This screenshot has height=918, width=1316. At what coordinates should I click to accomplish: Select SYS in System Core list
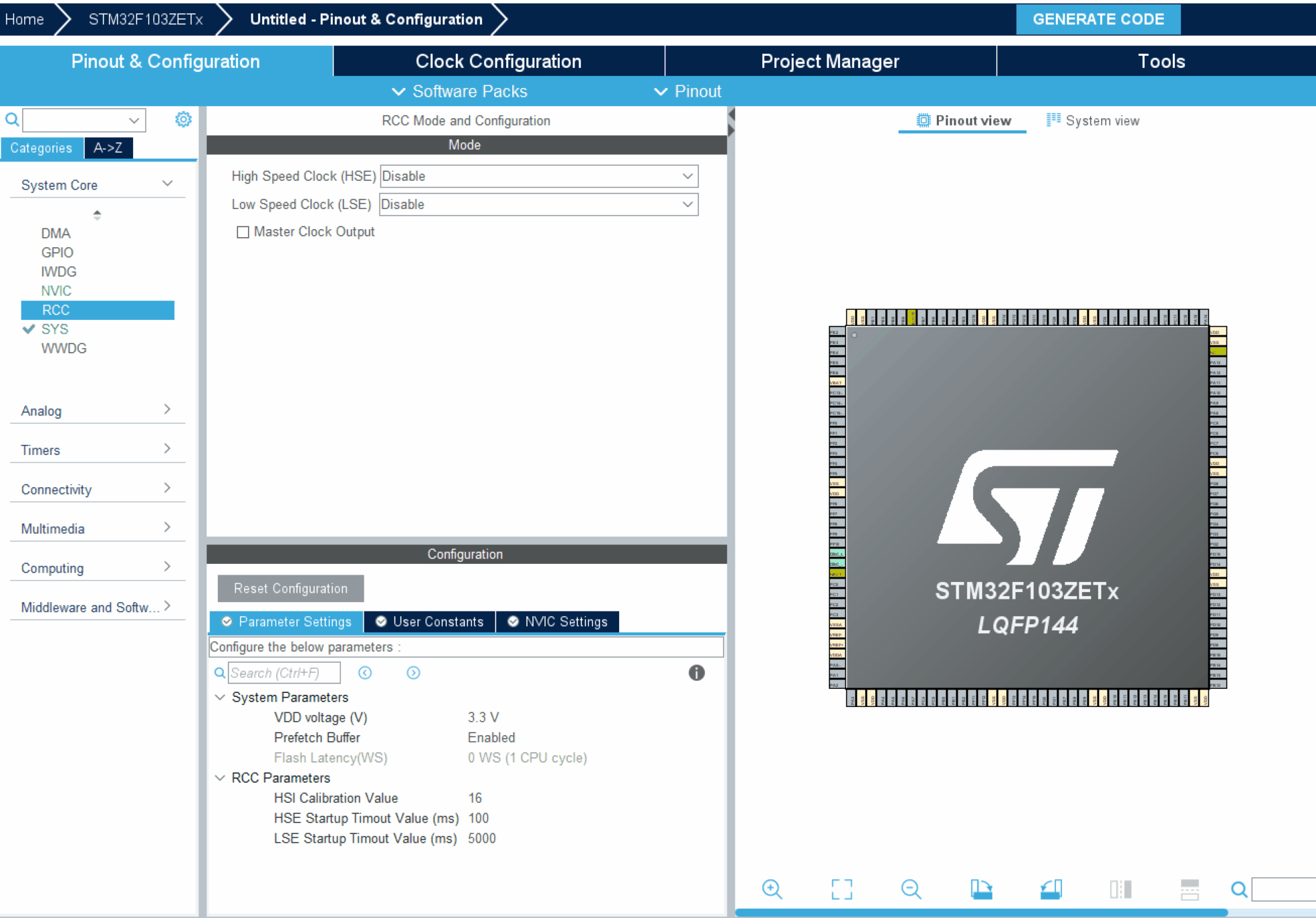(x=54, y=329)
